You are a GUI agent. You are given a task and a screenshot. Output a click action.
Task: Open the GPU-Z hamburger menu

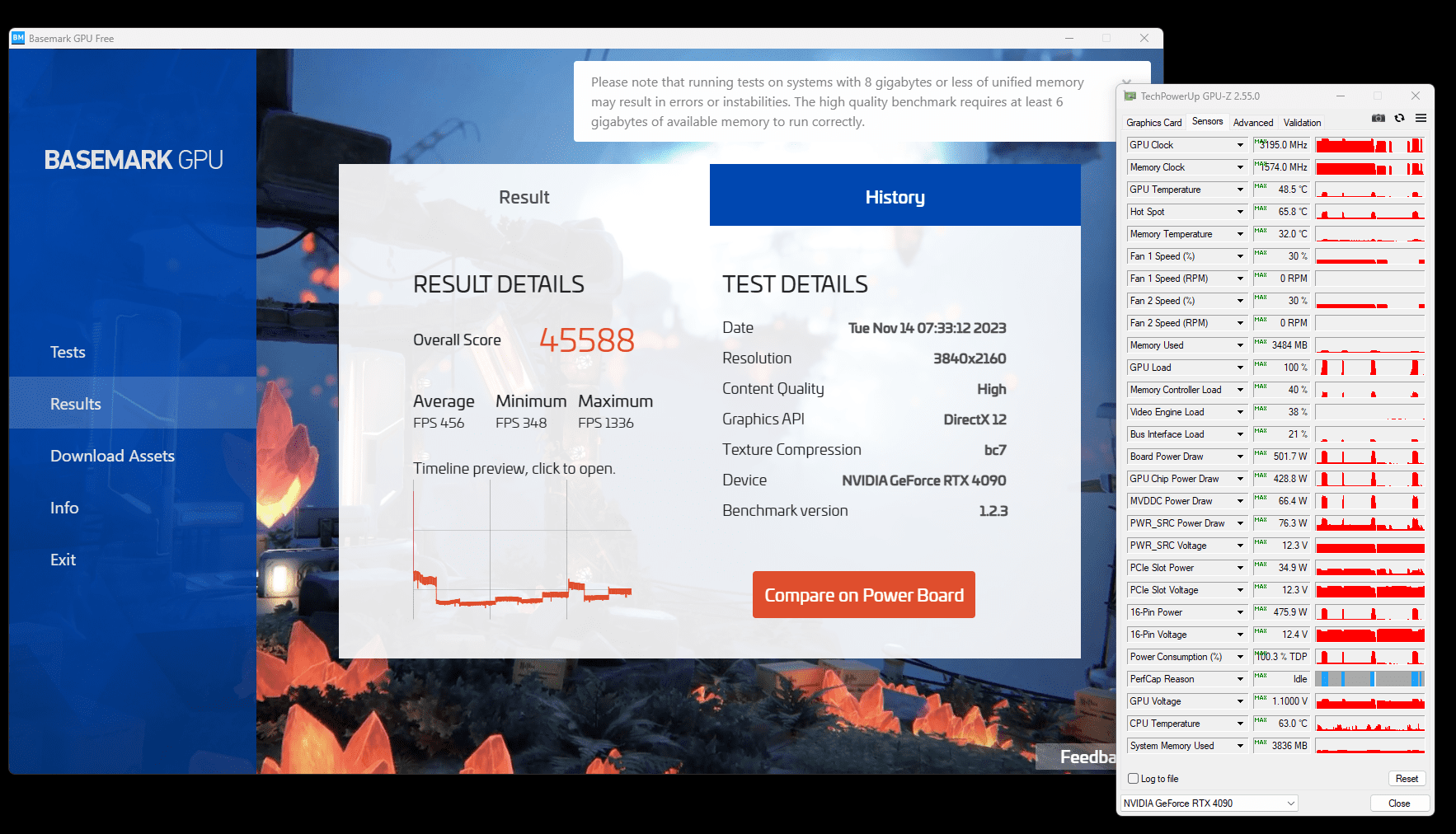1421,118
